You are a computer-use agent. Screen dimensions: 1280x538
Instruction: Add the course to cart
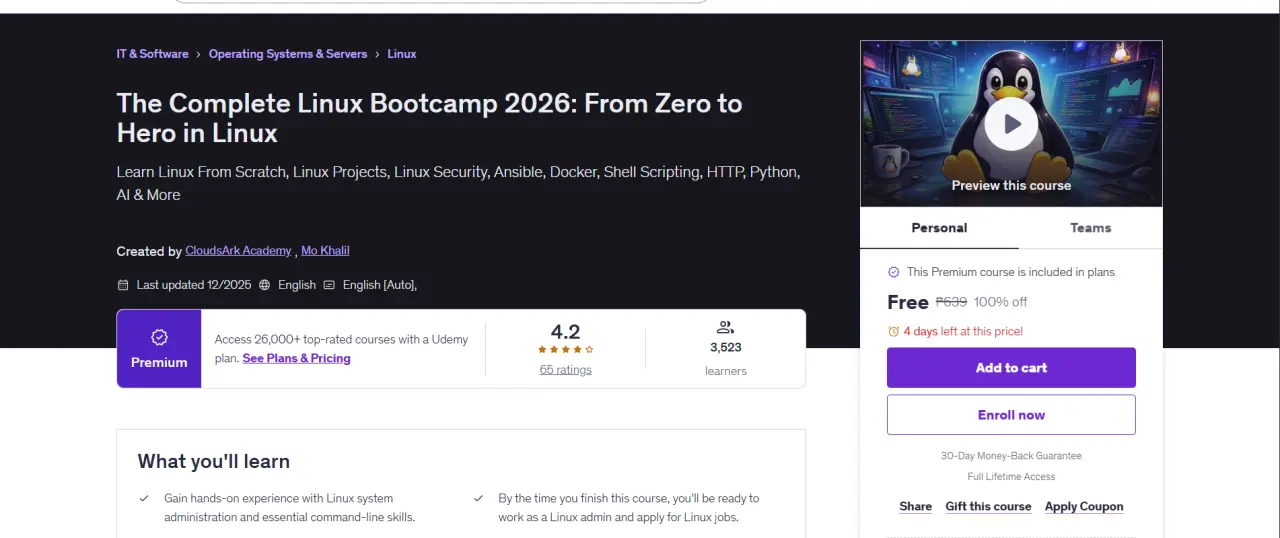tap(1011, 368)
